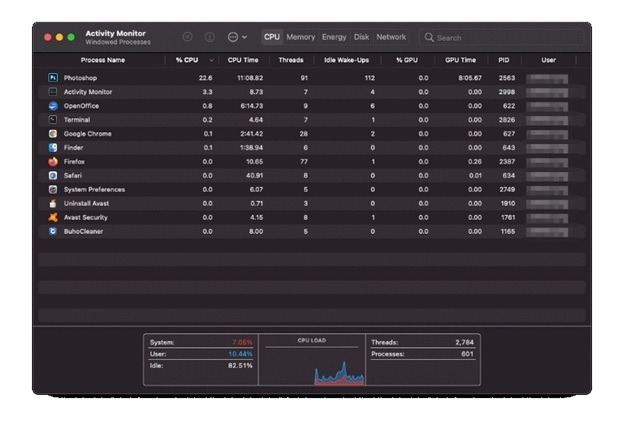Select the Google Chrome process name
The height and width of the screenshot is (437, 624).
click(88, 134)
